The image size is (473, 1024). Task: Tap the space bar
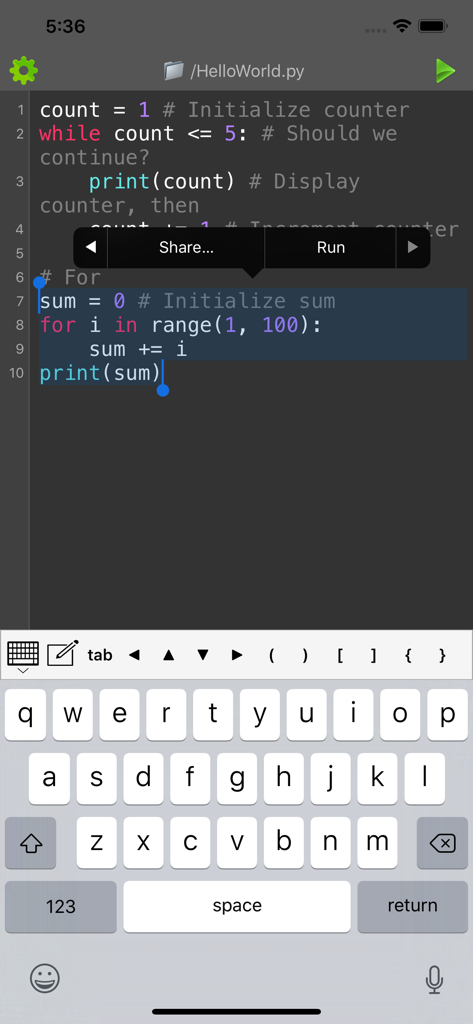coord(236,906)
